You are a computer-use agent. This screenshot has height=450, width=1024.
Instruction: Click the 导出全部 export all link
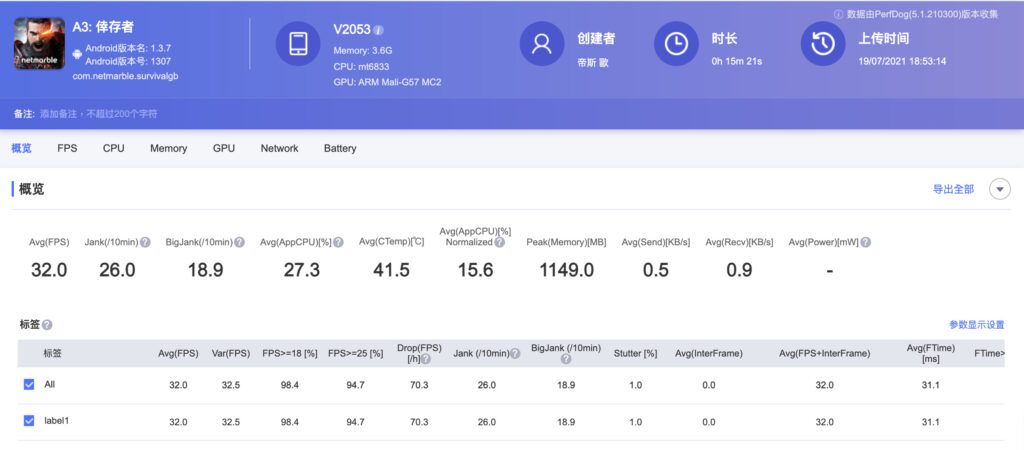953,189
